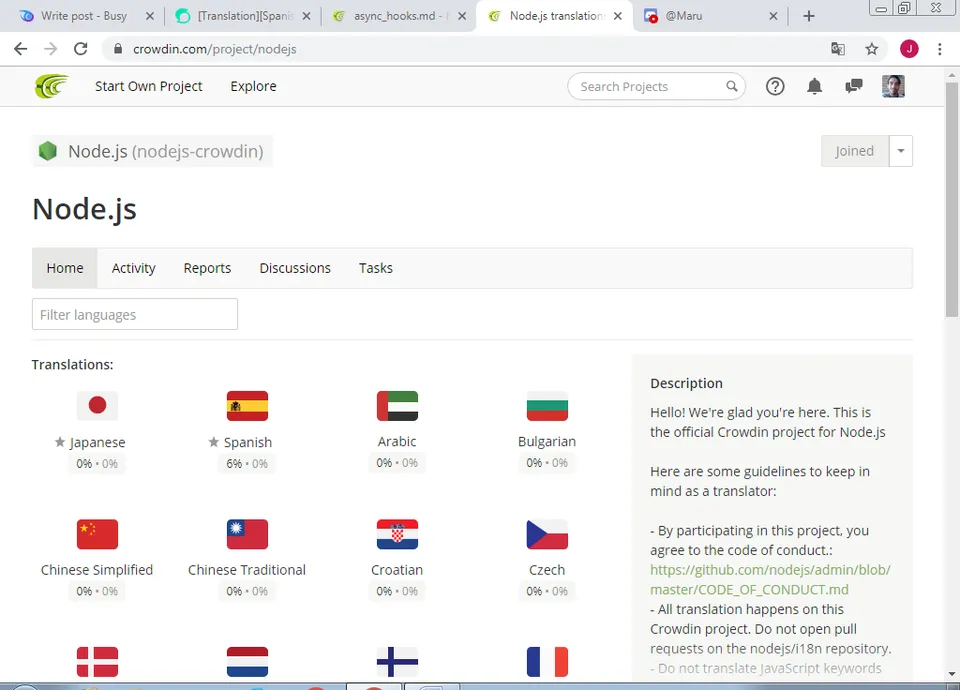Select the Chinese Traditional flag icon
Screen dimensions: 960x690
click(247, 534)
